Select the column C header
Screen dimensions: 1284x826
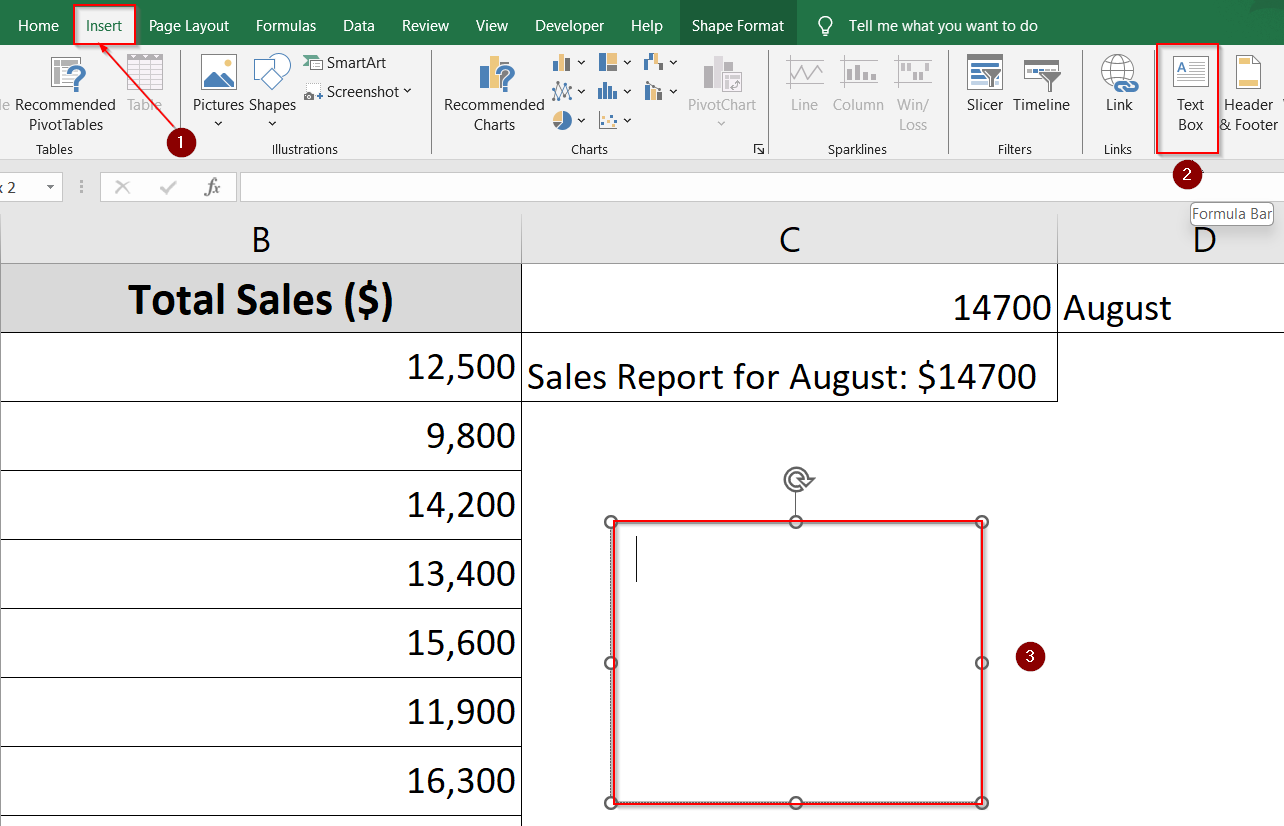pyautogui.click(x=789, y=240)
